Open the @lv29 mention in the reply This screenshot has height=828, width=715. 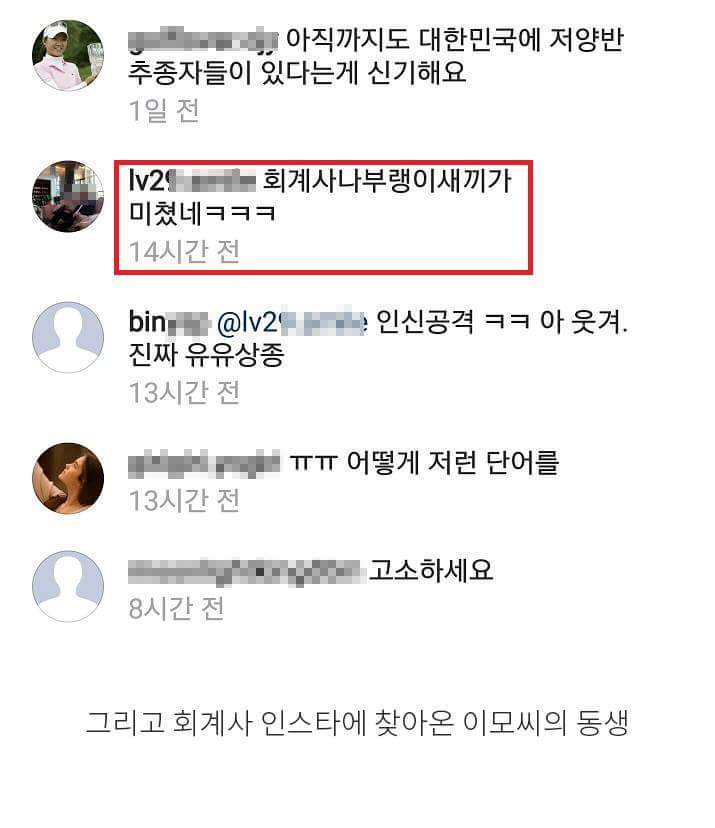click(291, 322)
